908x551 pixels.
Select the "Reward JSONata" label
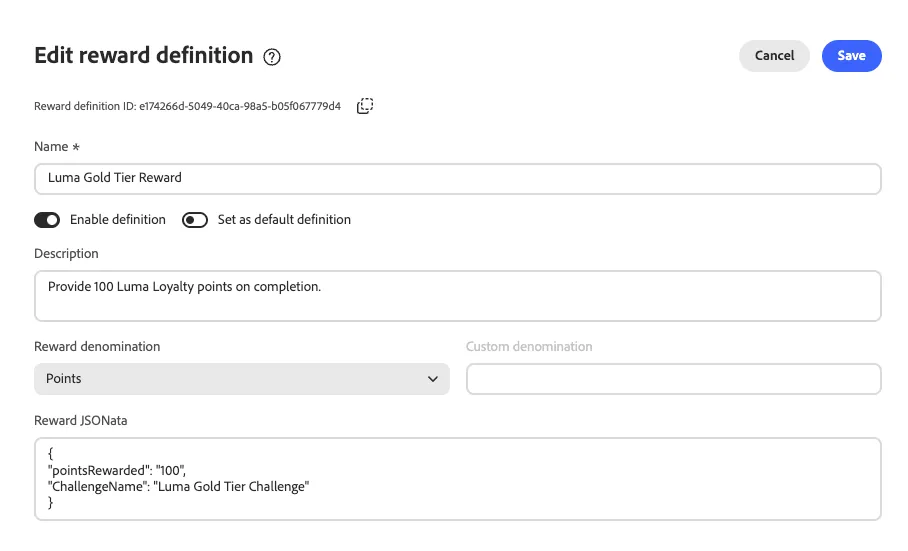[x=80, y=420]
